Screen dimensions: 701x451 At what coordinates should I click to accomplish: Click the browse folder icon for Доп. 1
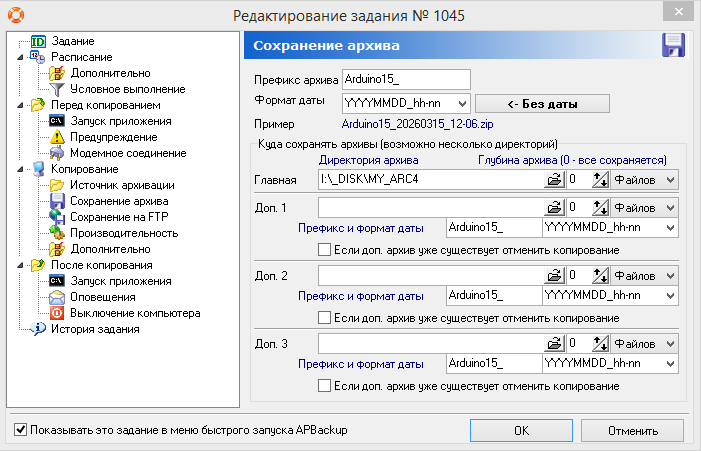(554, 207)
